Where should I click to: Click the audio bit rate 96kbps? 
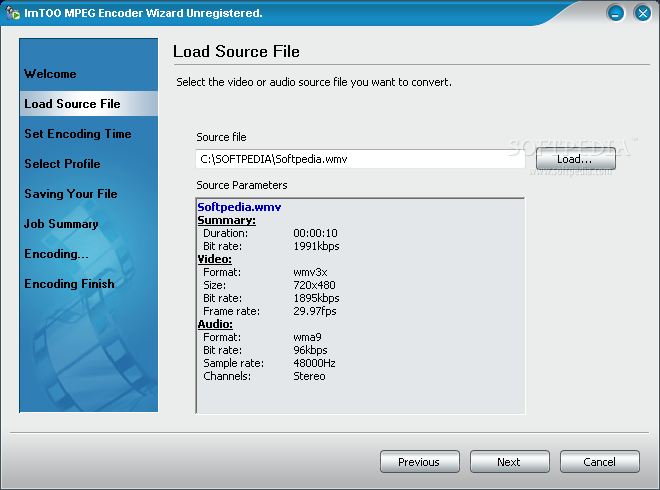coord(310,350)
